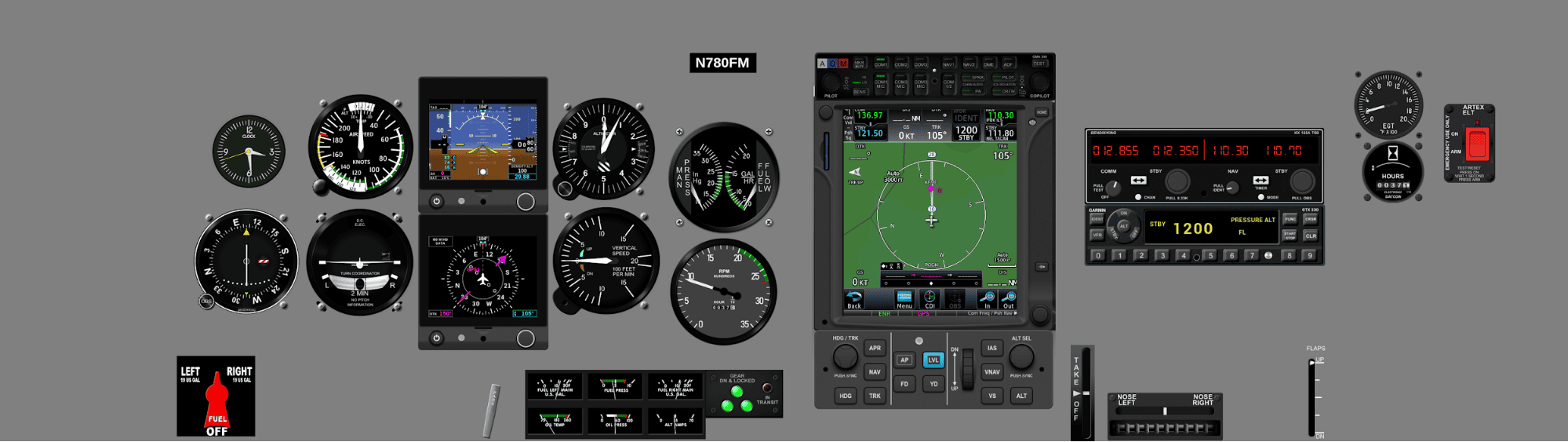Tap the 111.80 standby NAV frequency

tap(1001, 132)
